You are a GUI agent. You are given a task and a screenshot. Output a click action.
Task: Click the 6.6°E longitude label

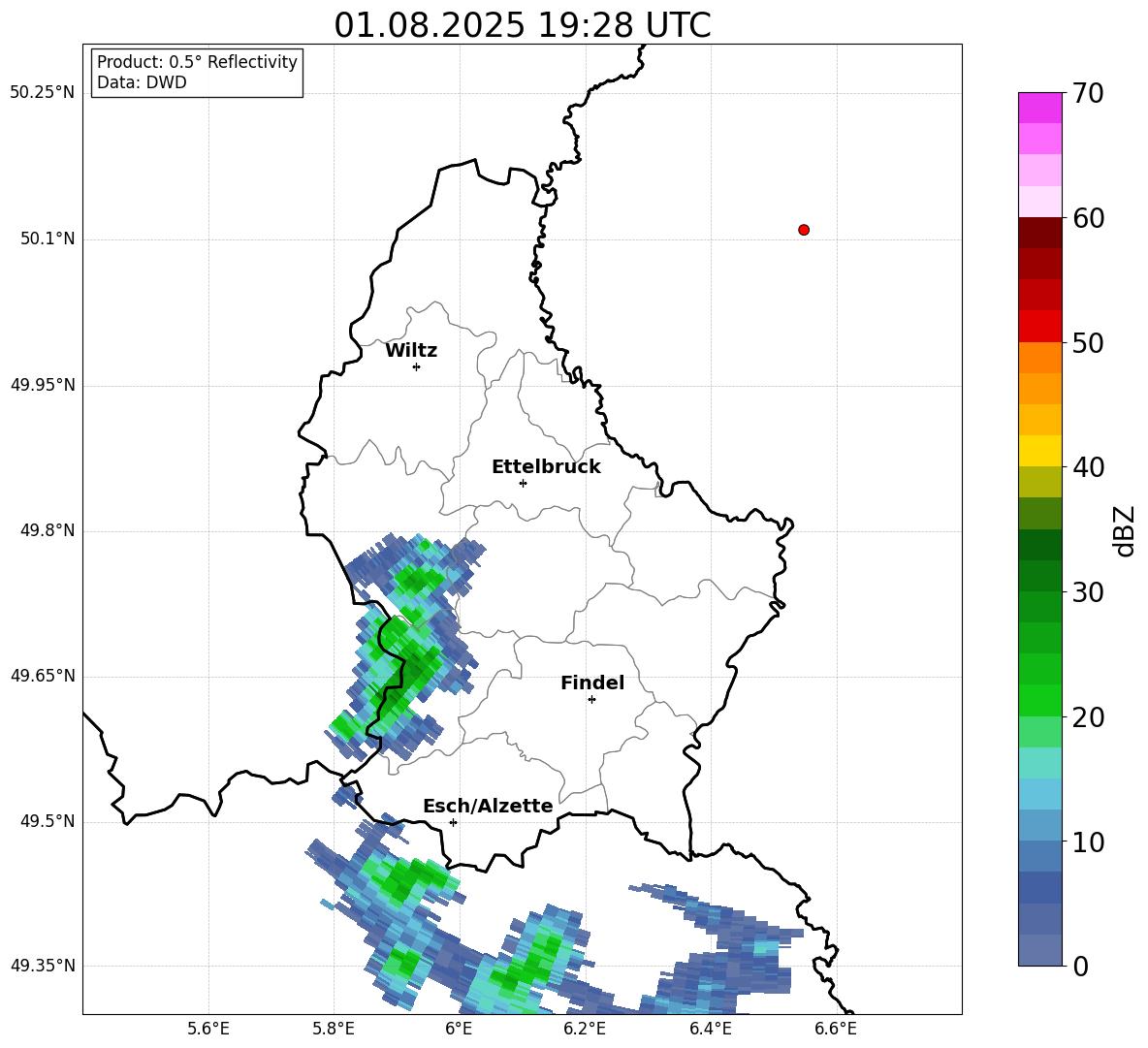(x=836, y=1030)
